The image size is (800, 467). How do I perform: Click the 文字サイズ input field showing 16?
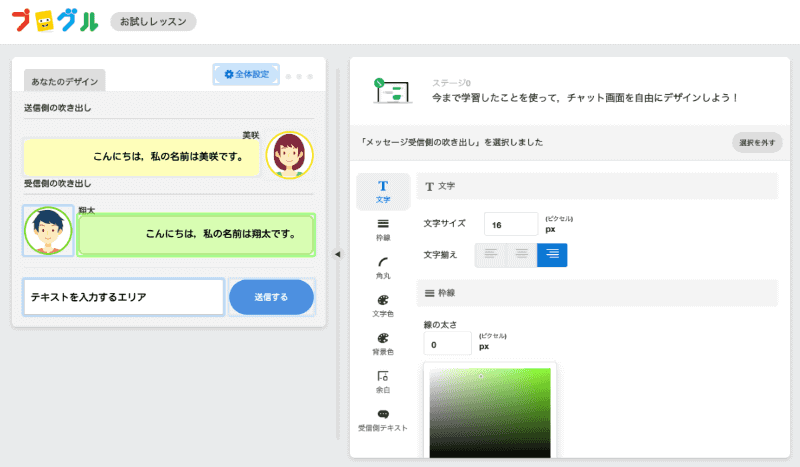pyautogui.click(x=511, y=225)
